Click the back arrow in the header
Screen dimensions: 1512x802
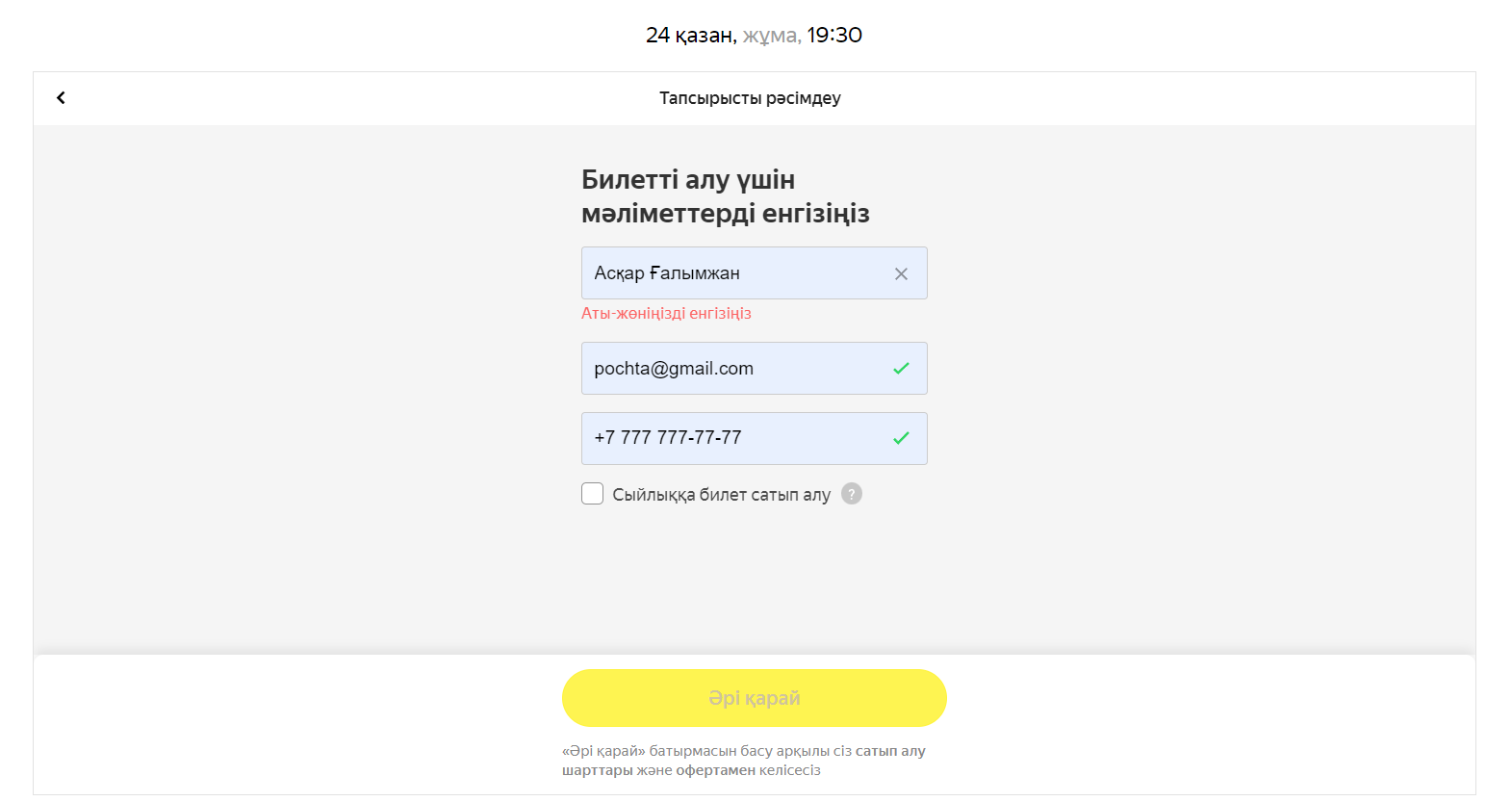[61, 97]
